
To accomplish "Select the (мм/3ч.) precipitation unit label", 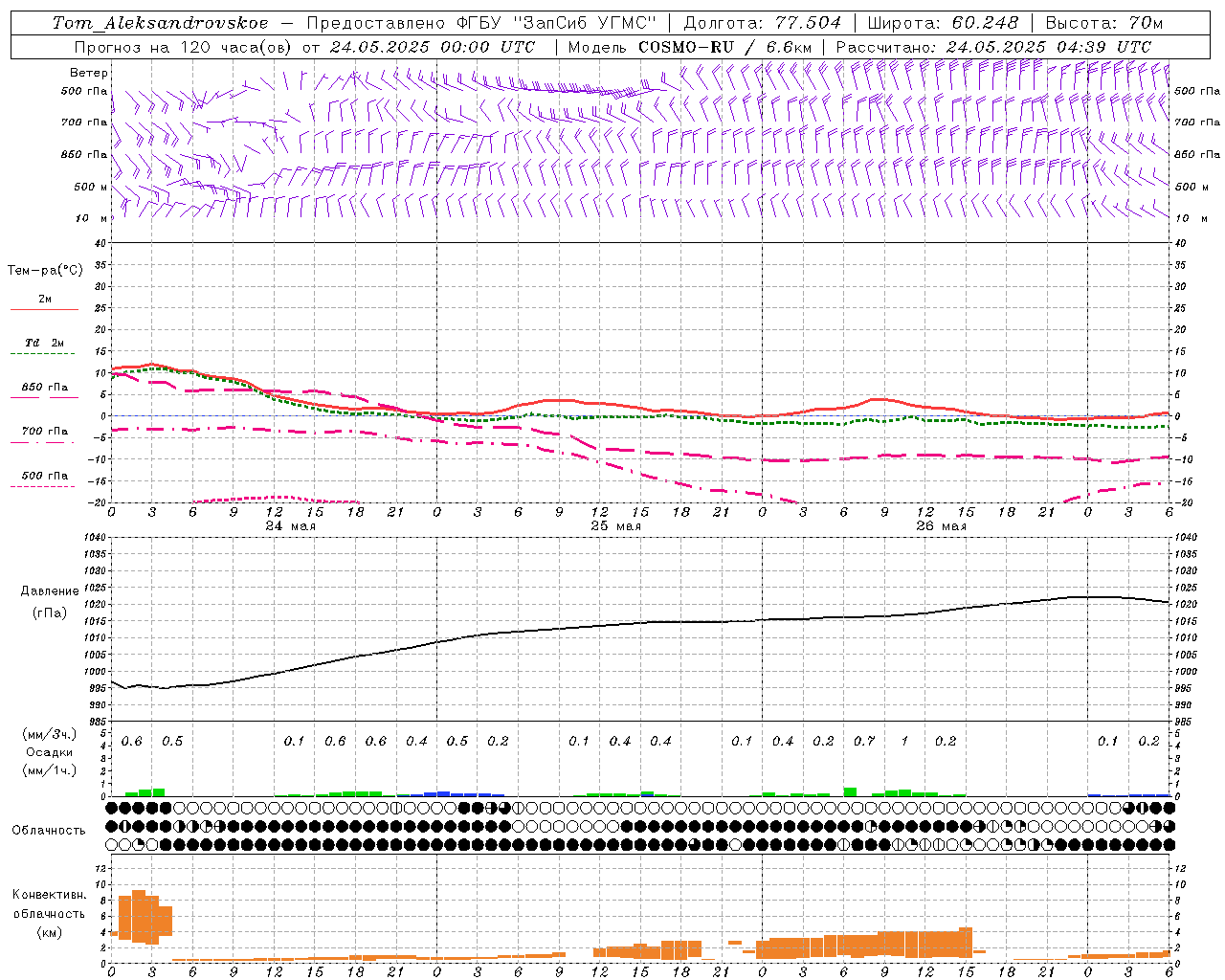I will pyautogui.click(x=49, y=734).
